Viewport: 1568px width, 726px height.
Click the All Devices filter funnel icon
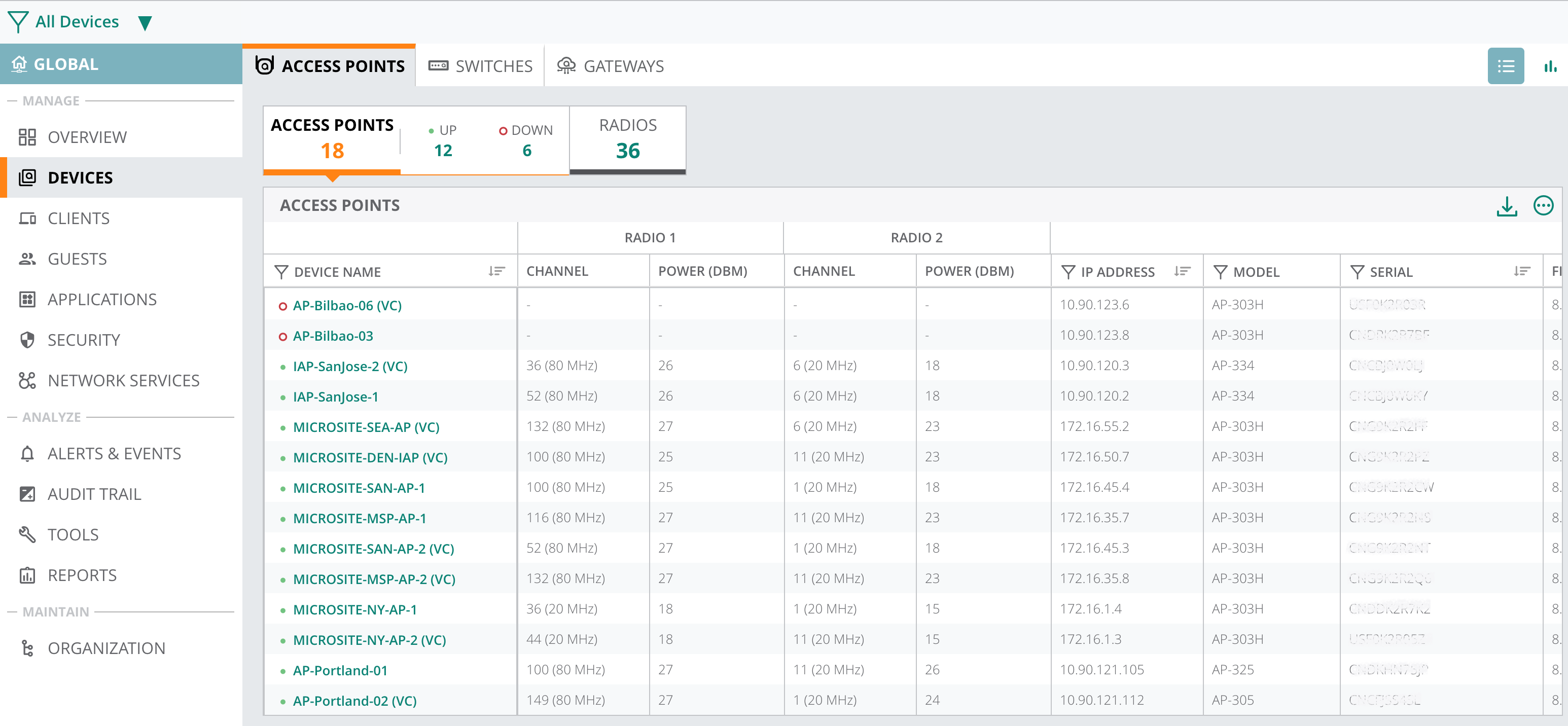(x=18, y=22)
